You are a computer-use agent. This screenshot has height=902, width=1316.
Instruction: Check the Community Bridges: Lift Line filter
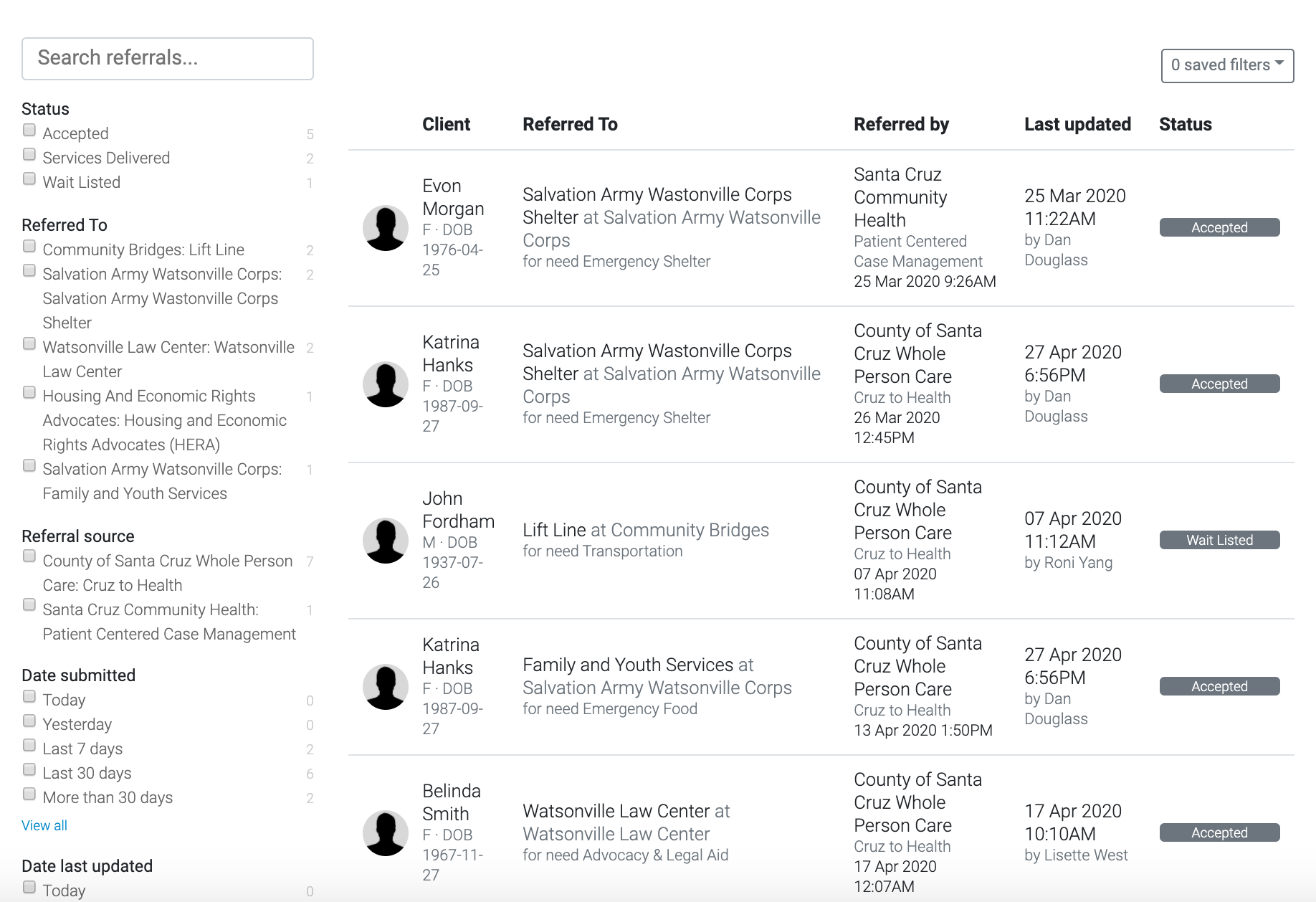click(x=29, y=245)
